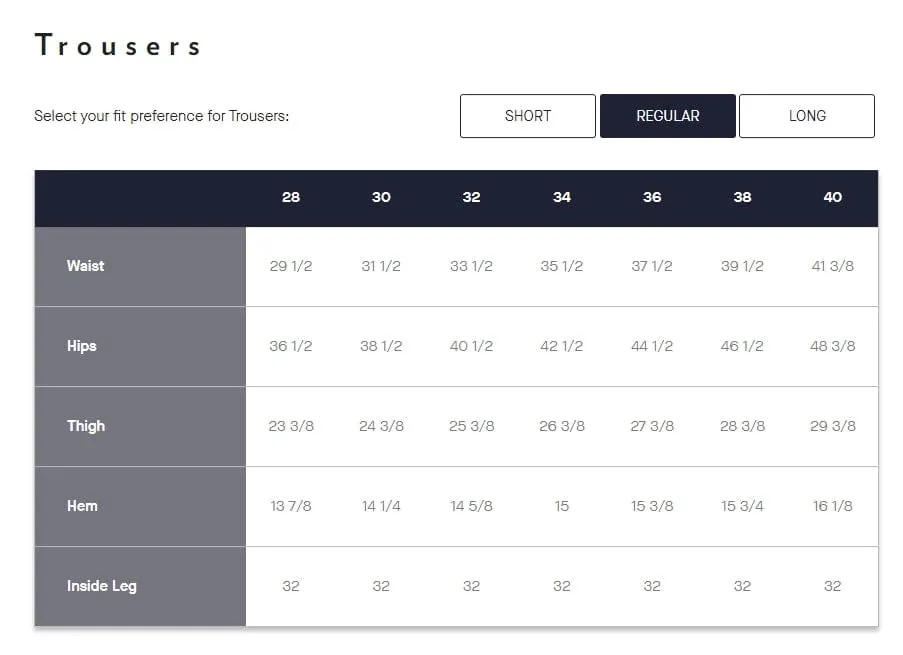Click the size 38 column header
903x655 pixels.
click(x=742, y=197)
